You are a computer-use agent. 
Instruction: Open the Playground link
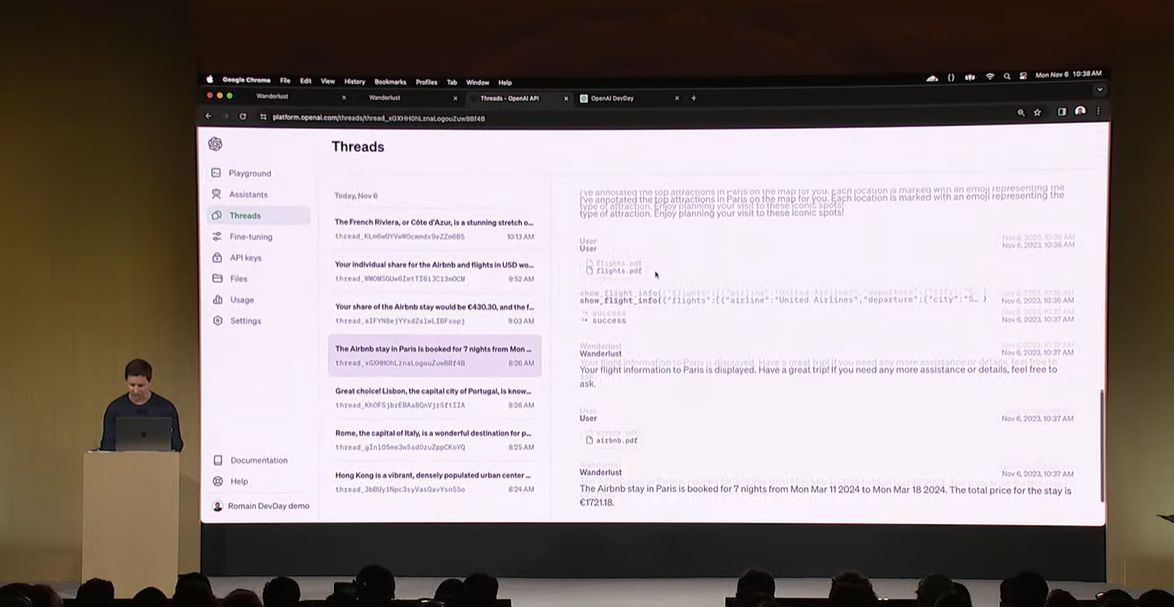click(x=250, y=173)
